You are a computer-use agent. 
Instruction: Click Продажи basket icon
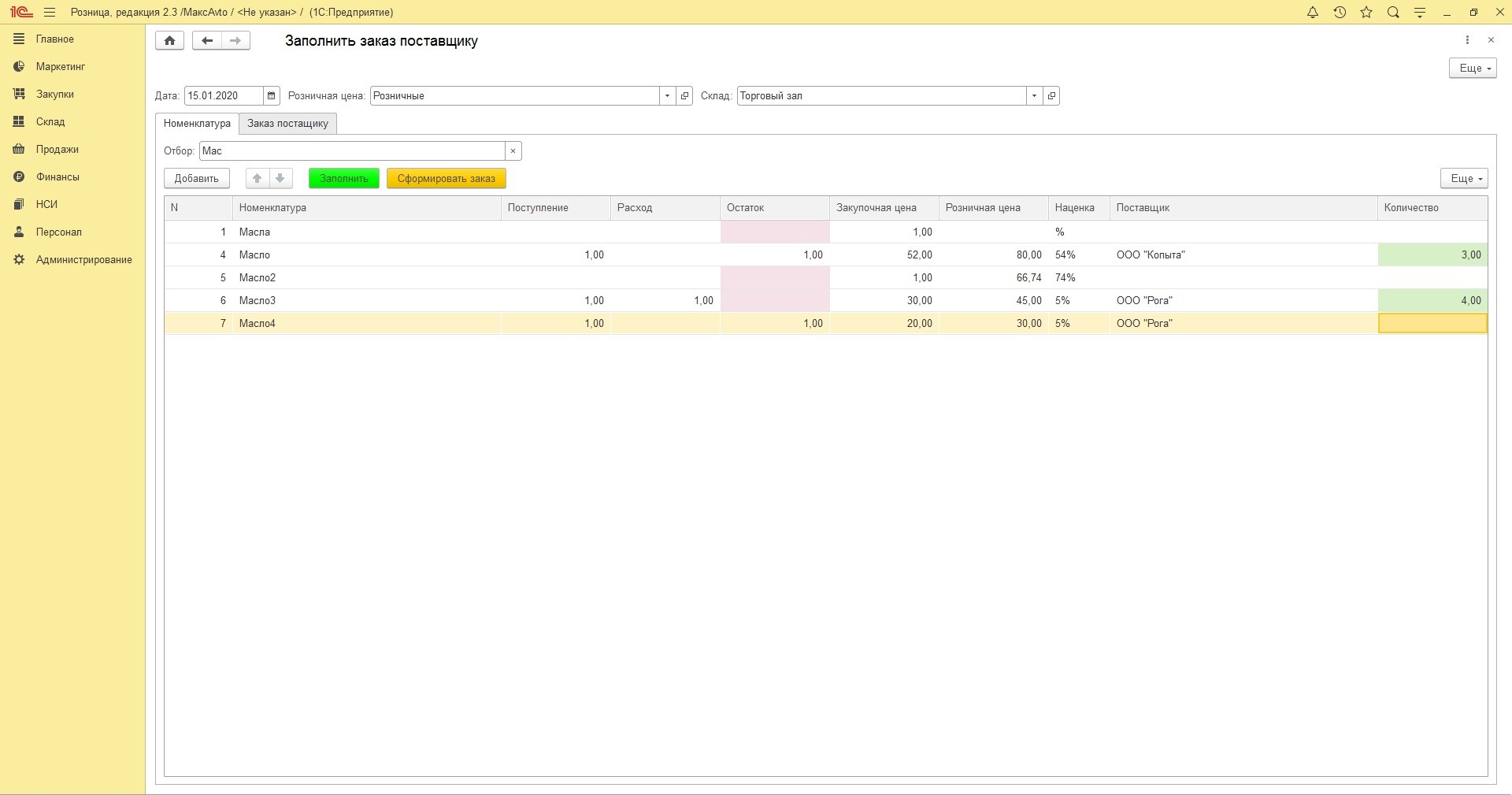(19, 150)
